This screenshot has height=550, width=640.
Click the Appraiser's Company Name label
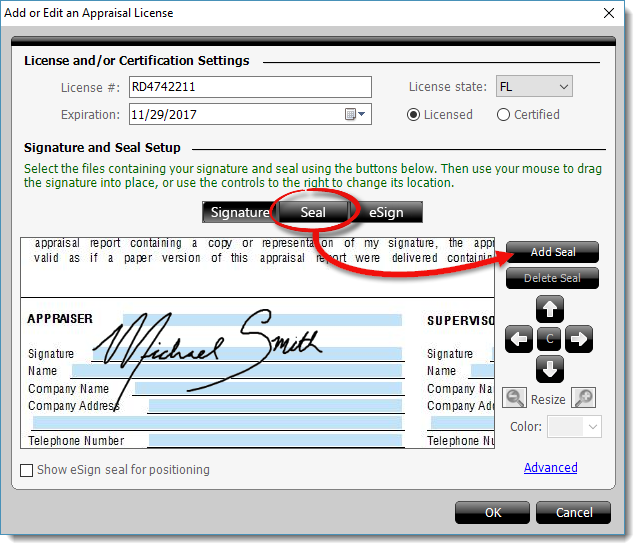69,389
